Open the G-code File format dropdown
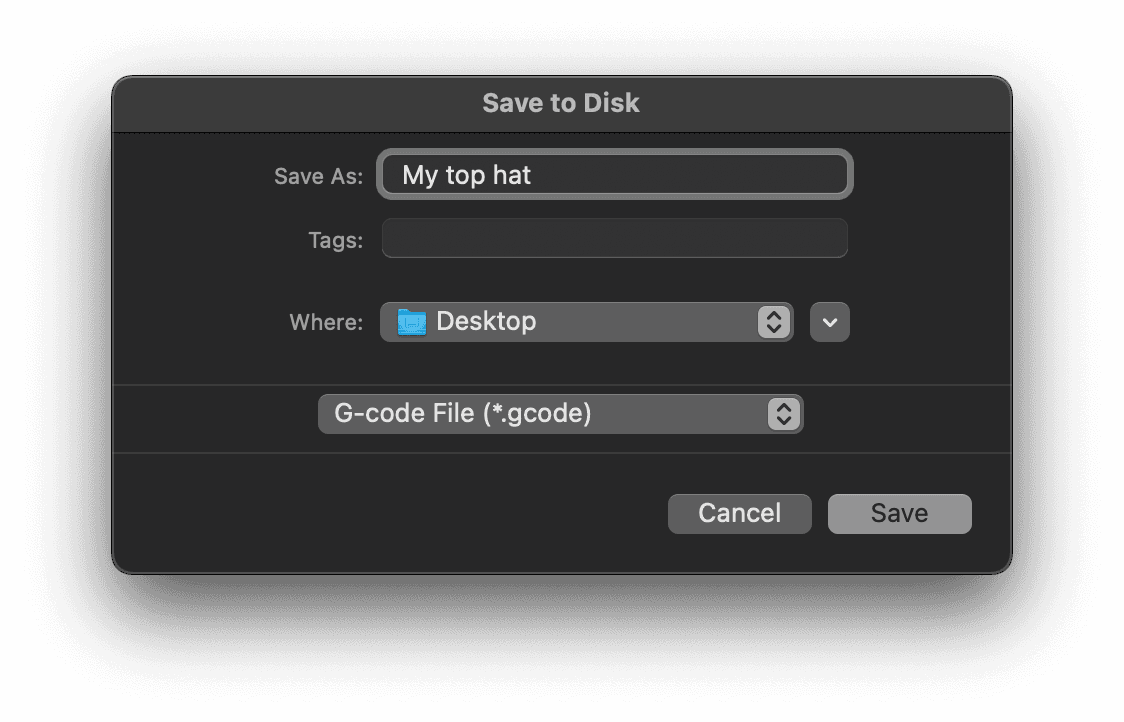1124x722 pixels. tap(561, 414)
